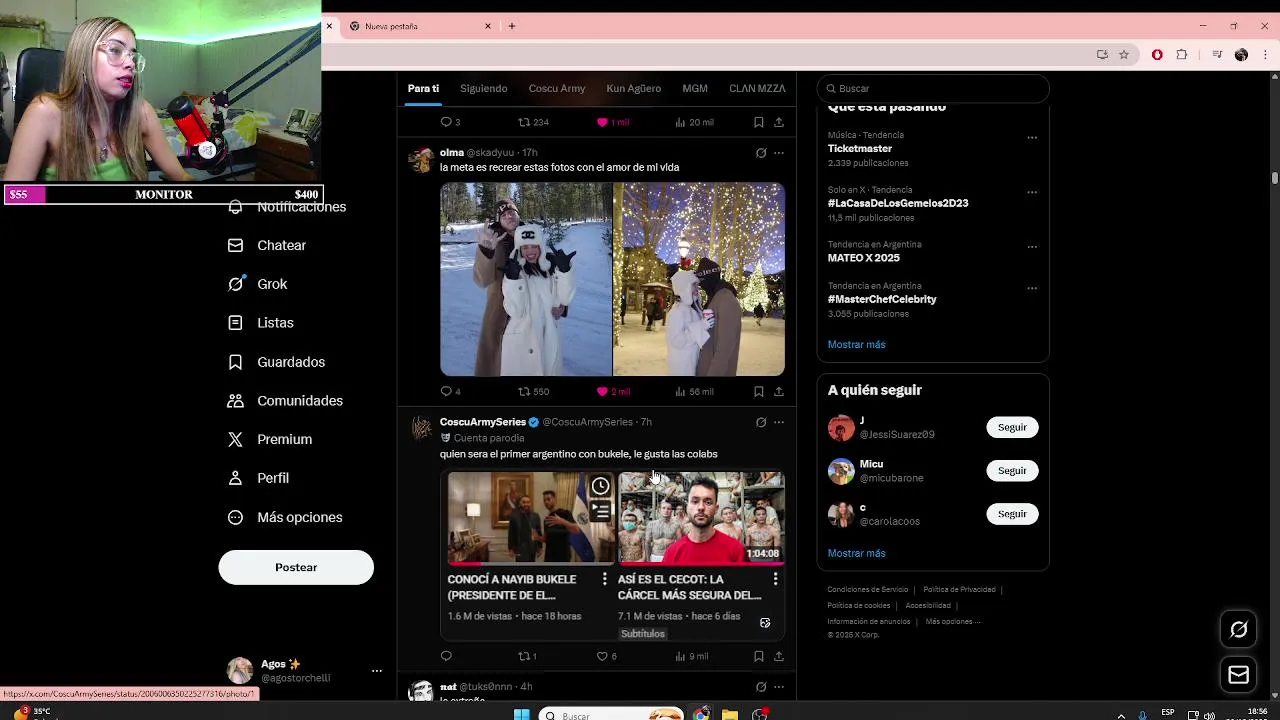Reply to top post with 3 comments
The height and width of the screenshot is (720, 1280).
[x=450, y=122]
